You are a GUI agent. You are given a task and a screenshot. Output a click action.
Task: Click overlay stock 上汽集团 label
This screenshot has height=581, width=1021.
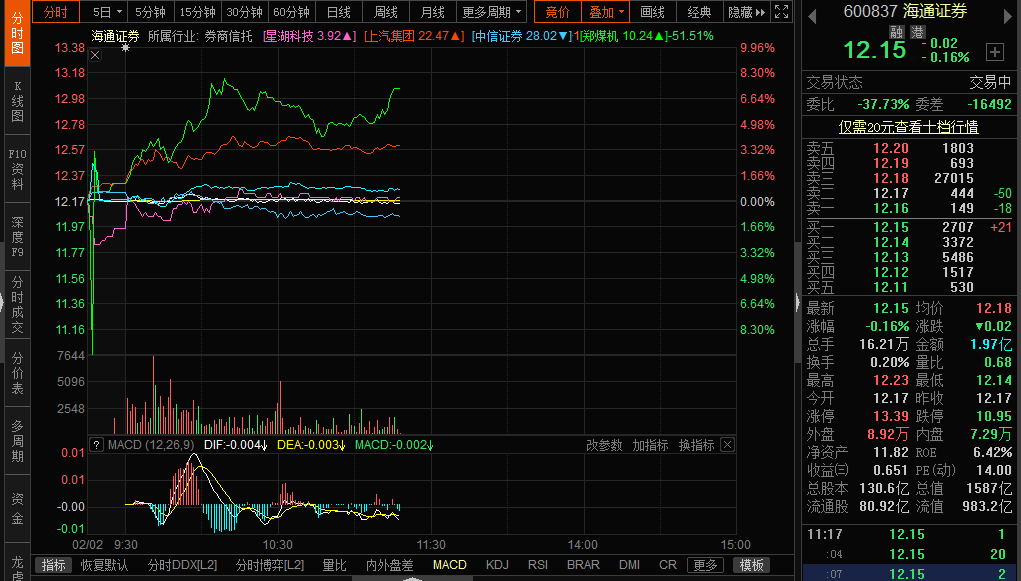click(x=413, y=36)
